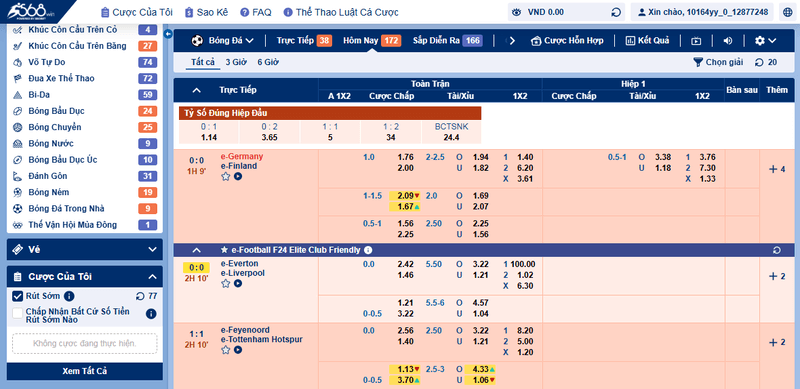Show Rút Sớm info tooltip
This screenshot has width=800, height=389.
pos(70,296)
